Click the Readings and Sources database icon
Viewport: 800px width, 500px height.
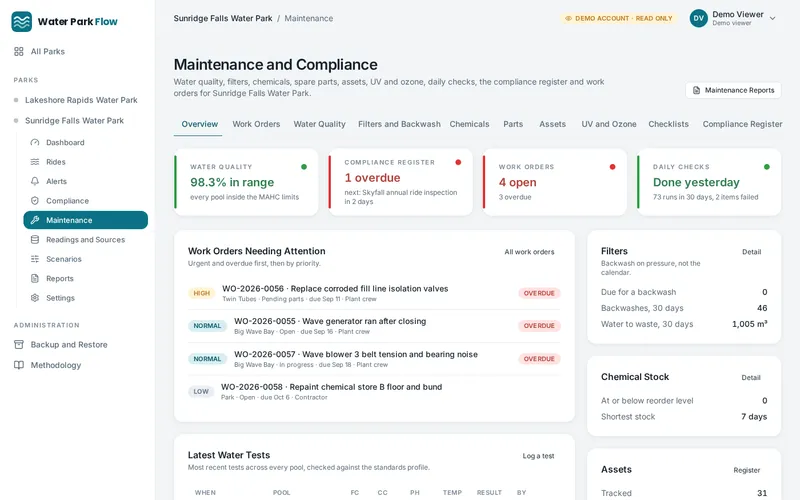tap(35, 239)
